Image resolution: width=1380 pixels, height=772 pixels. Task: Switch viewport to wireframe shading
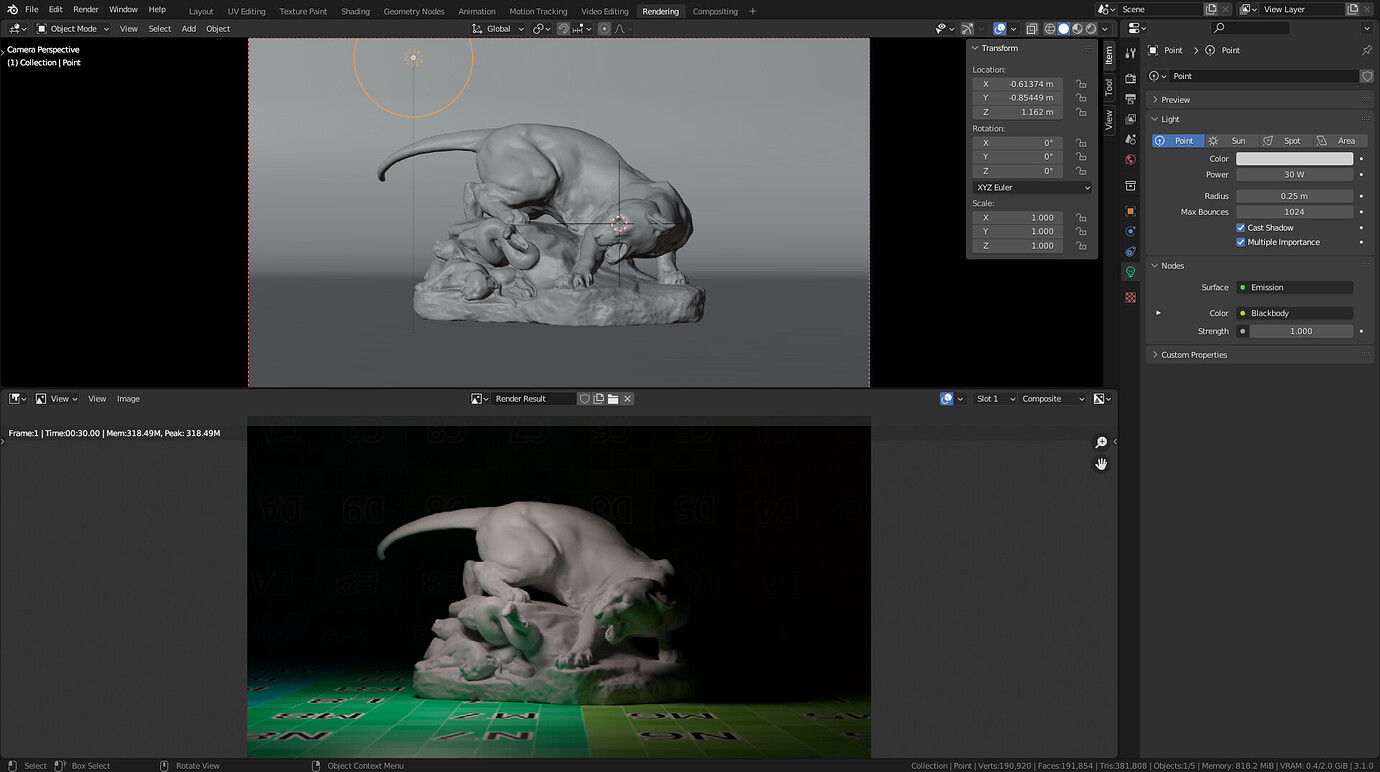pos(1050,29)
